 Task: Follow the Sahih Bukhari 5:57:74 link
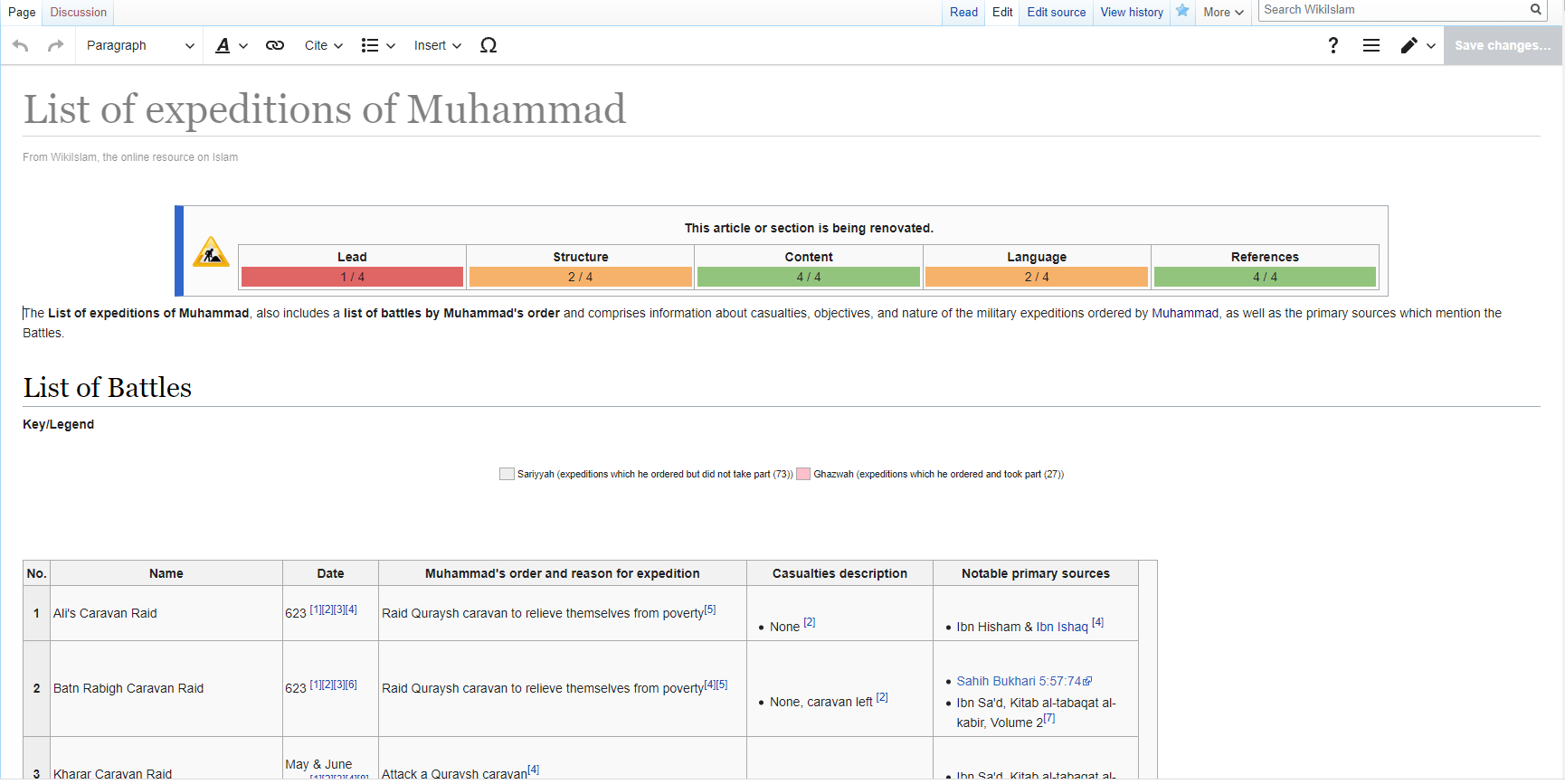[1019, 681]
